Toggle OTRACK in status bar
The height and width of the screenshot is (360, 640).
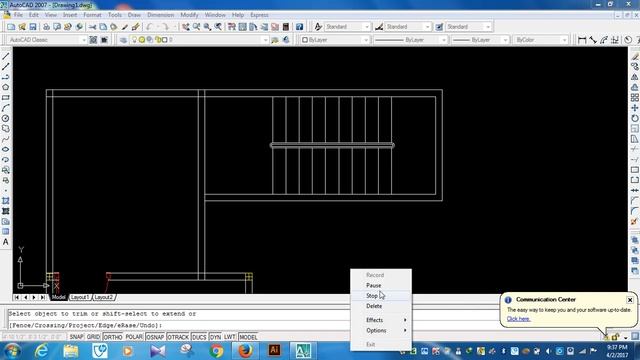178,337
